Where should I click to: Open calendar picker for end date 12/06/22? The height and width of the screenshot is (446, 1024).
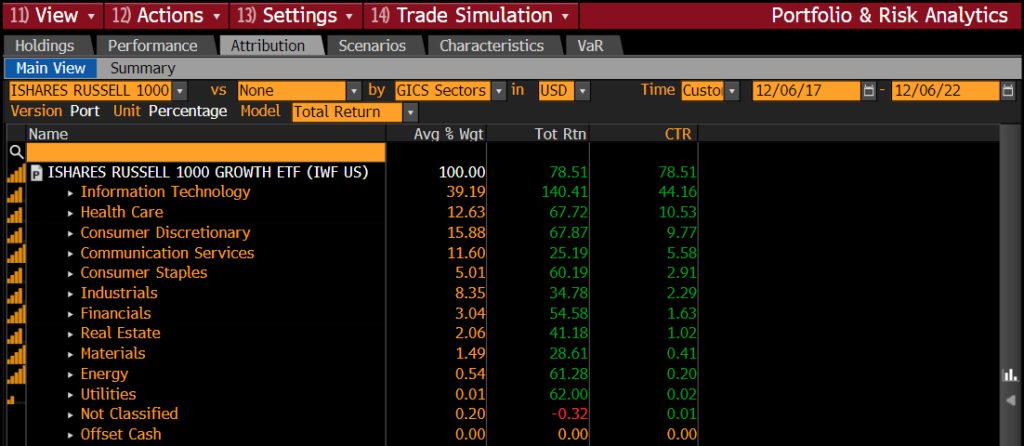coord(1008,91)
